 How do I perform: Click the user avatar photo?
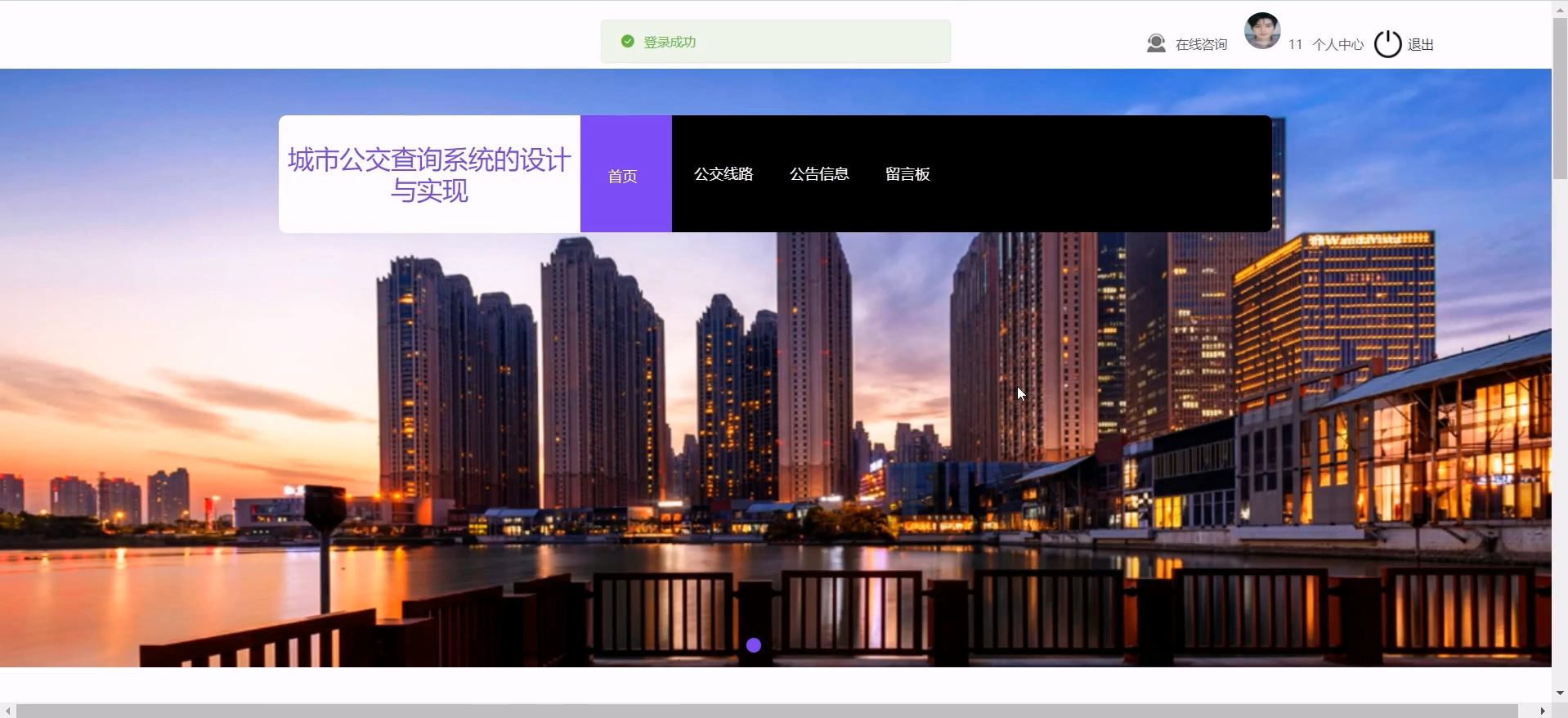point(1262,31)
